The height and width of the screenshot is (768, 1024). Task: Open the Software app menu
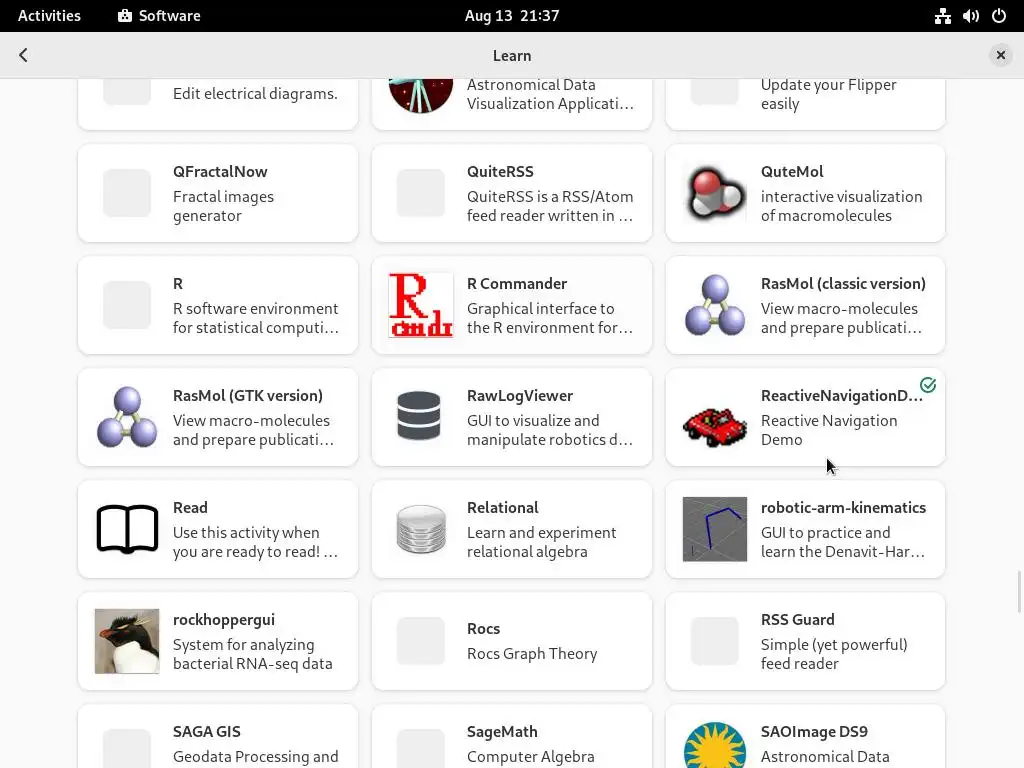[159, 16]
